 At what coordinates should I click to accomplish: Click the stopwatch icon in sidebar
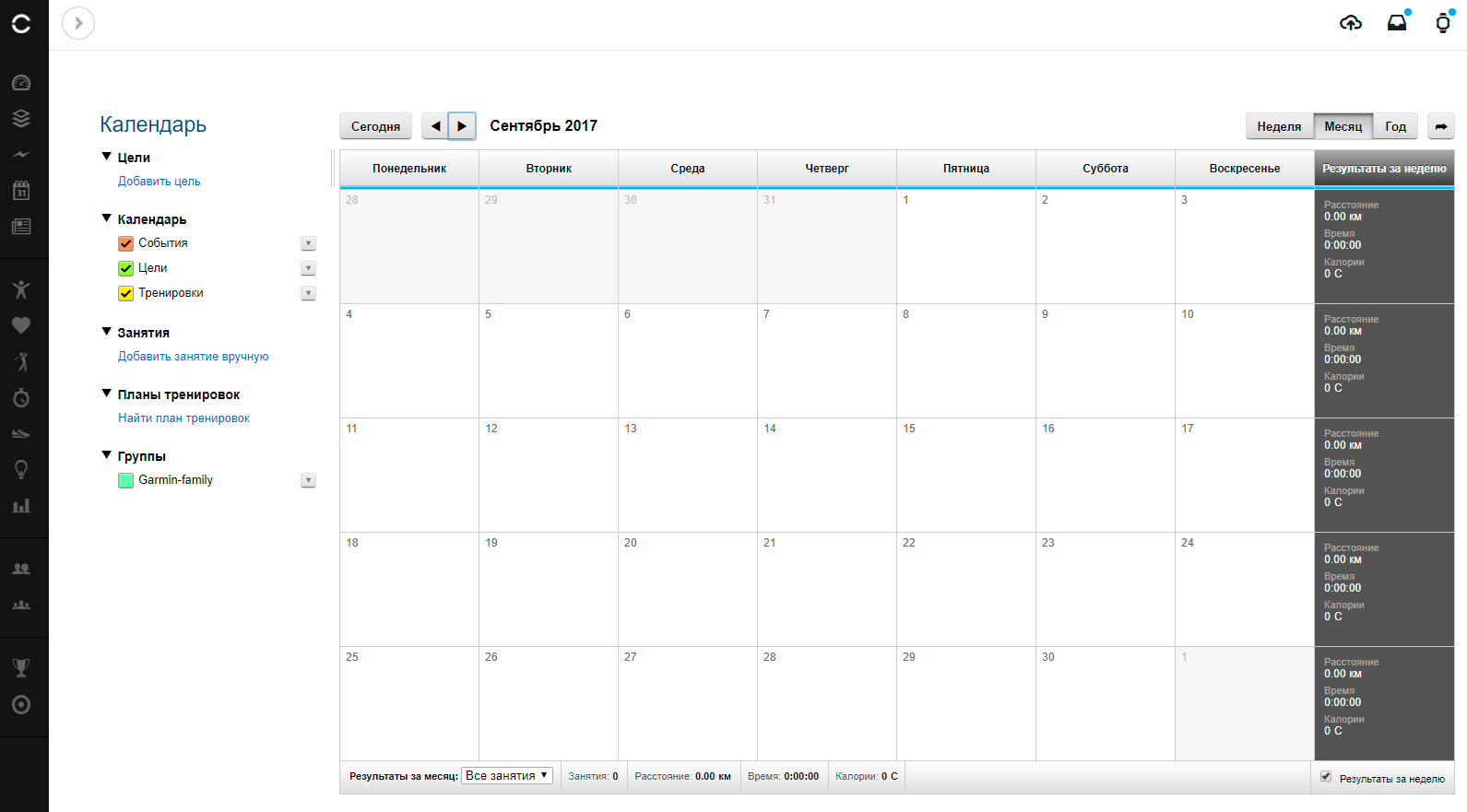coord(21,397)
